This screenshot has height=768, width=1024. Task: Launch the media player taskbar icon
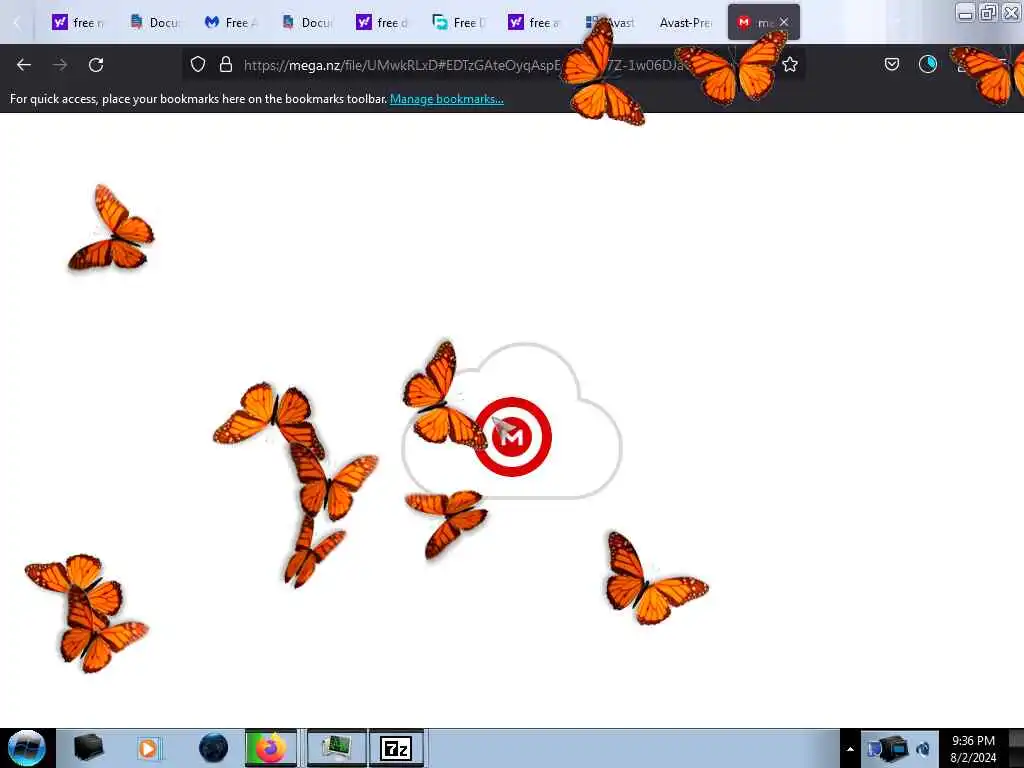148,748
